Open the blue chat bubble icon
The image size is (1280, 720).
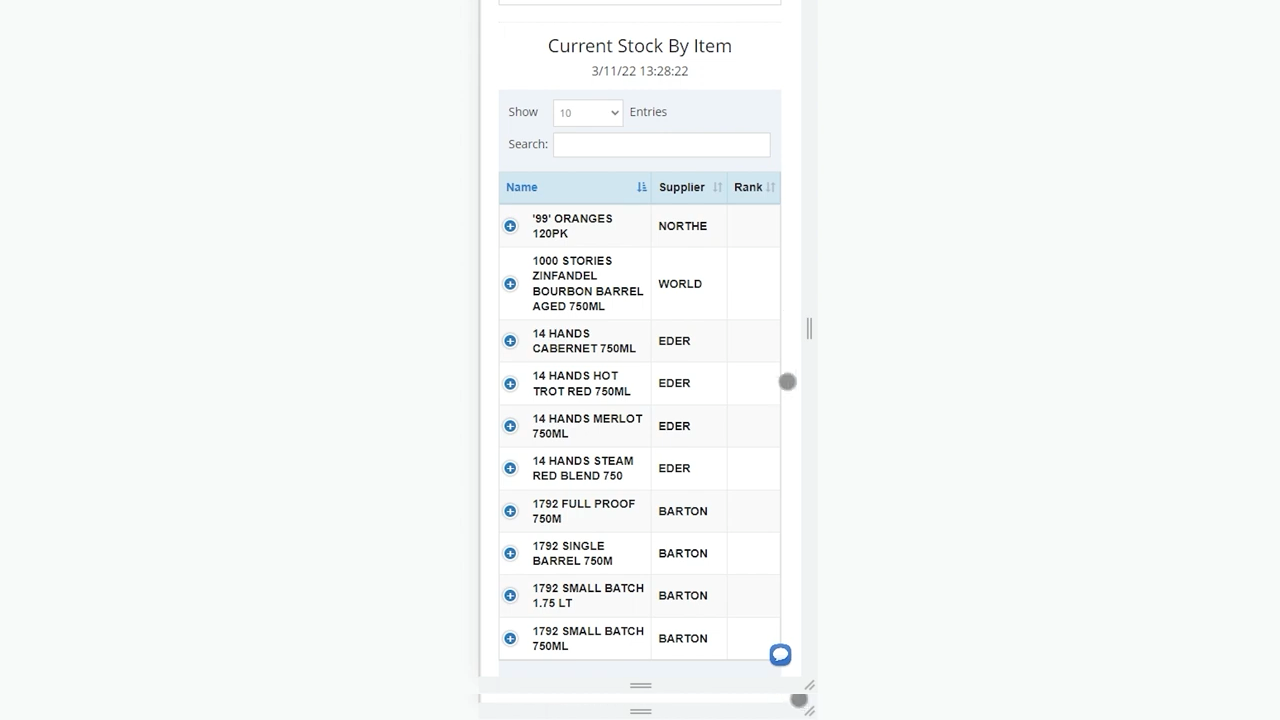(x=780, y=655)
